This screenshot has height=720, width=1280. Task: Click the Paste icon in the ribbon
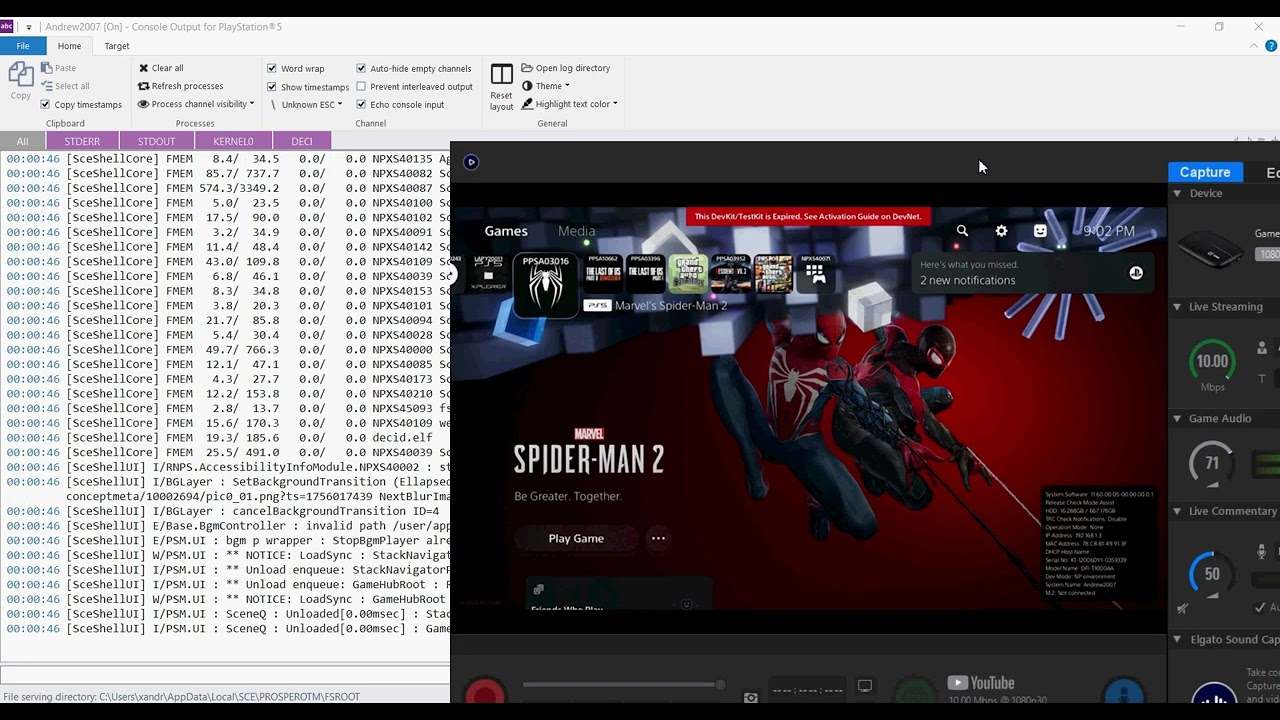pos(47,68)
